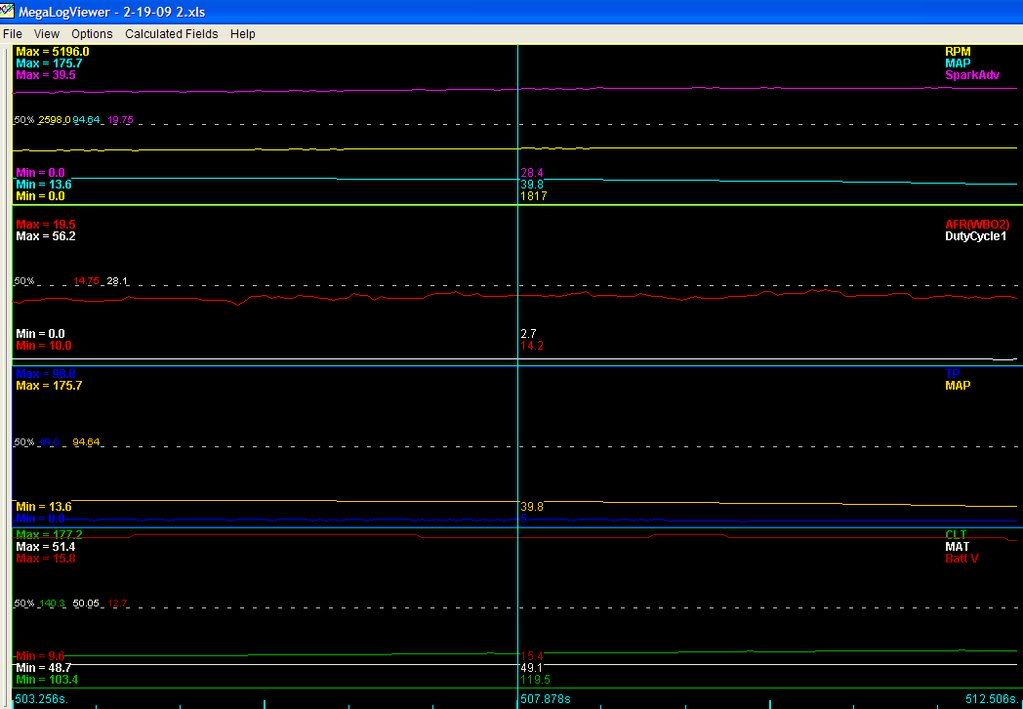1023x709 pixels.
Task: Open the Help menu
Action: (x=242, y=33)
